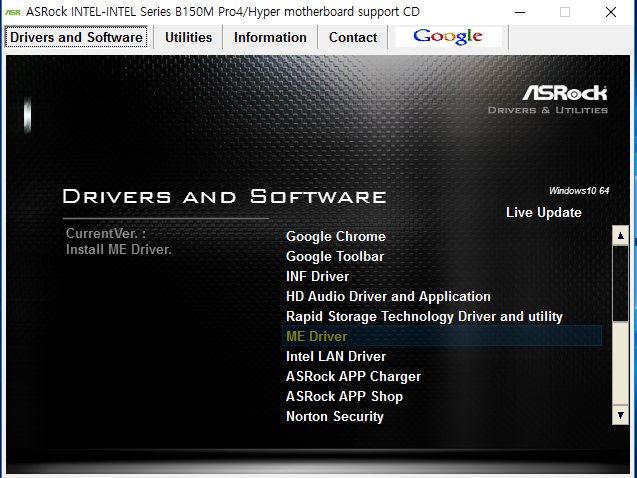The height and width of the screenshot is (478, 637).
Task: Select Norton Security in the list
Action: pyautogui.click(x=334, y=417)
